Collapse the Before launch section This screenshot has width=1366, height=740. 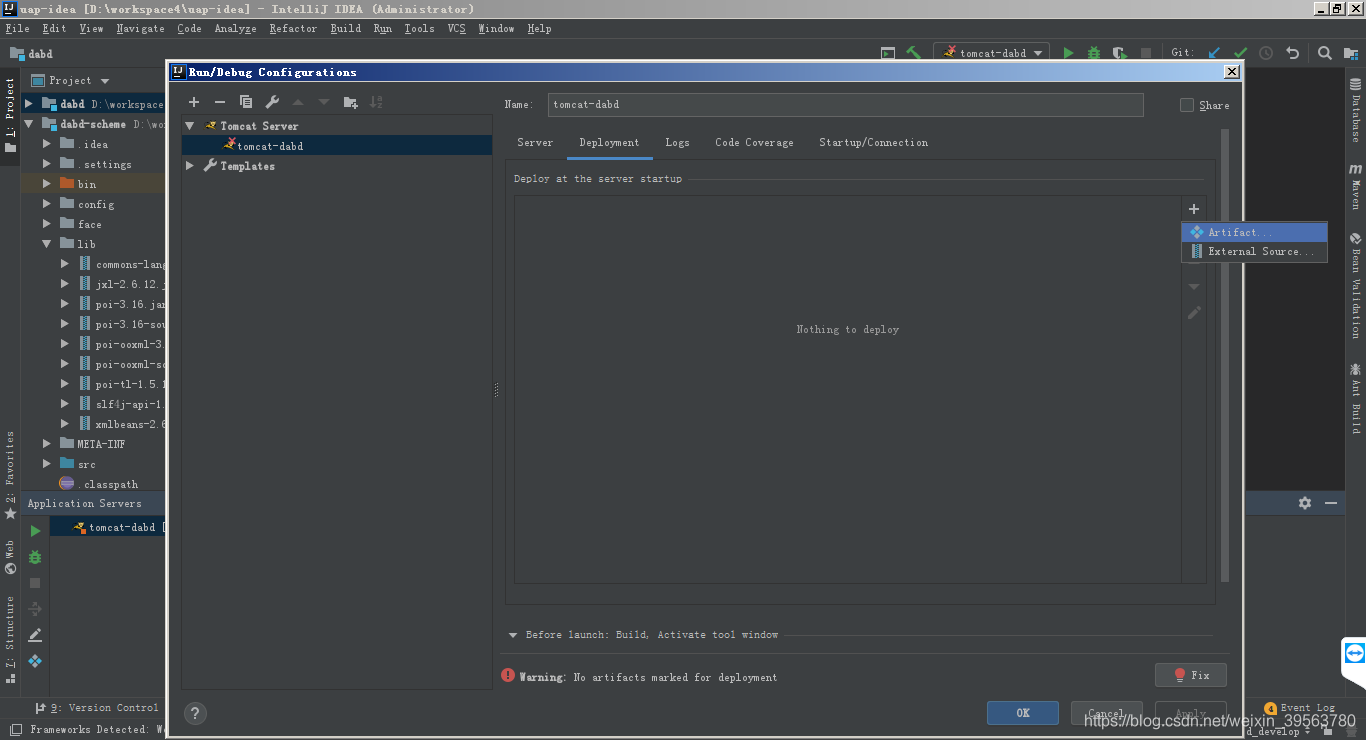point(513,635)
